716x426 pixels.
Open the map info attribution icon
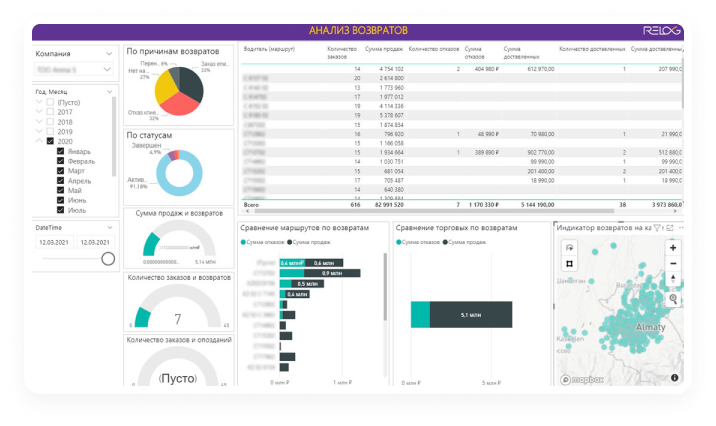click(x=676, y=378)
